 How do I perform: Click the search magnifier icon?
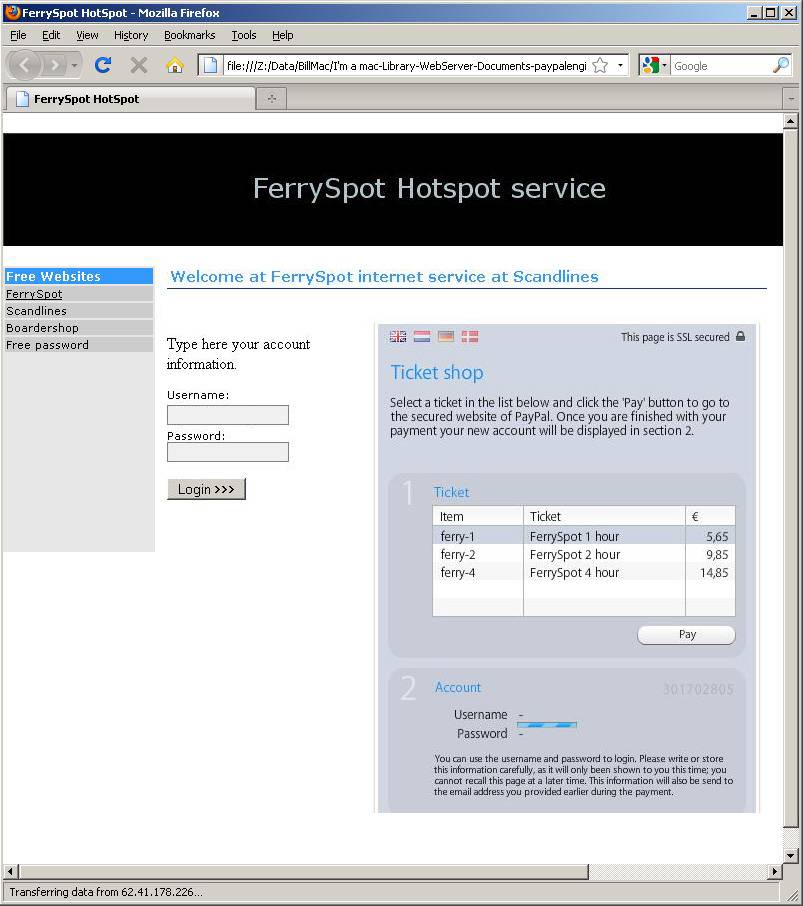pyautogui.click(x=780, y=65)
